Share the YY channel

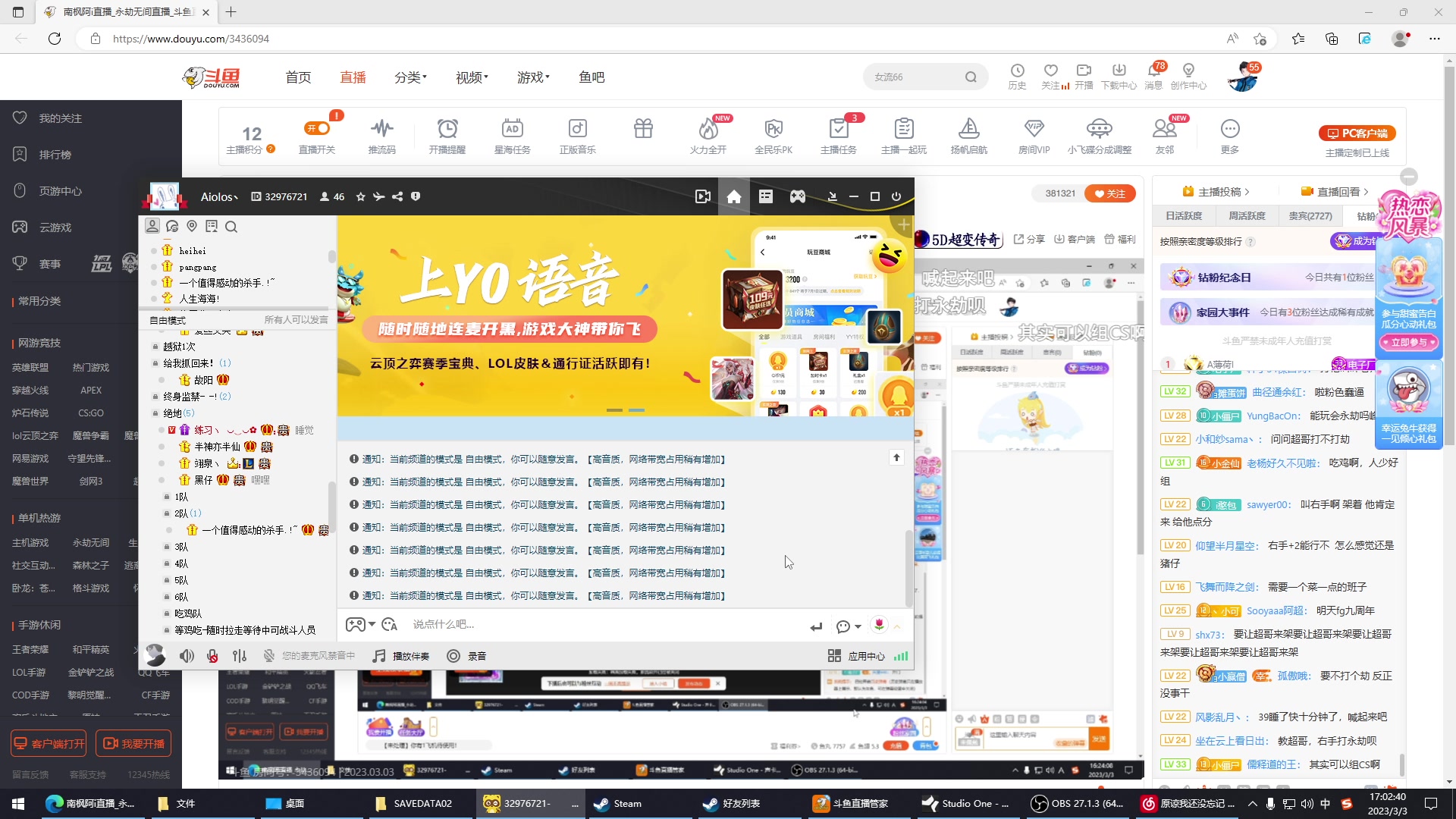coord(397,196)
